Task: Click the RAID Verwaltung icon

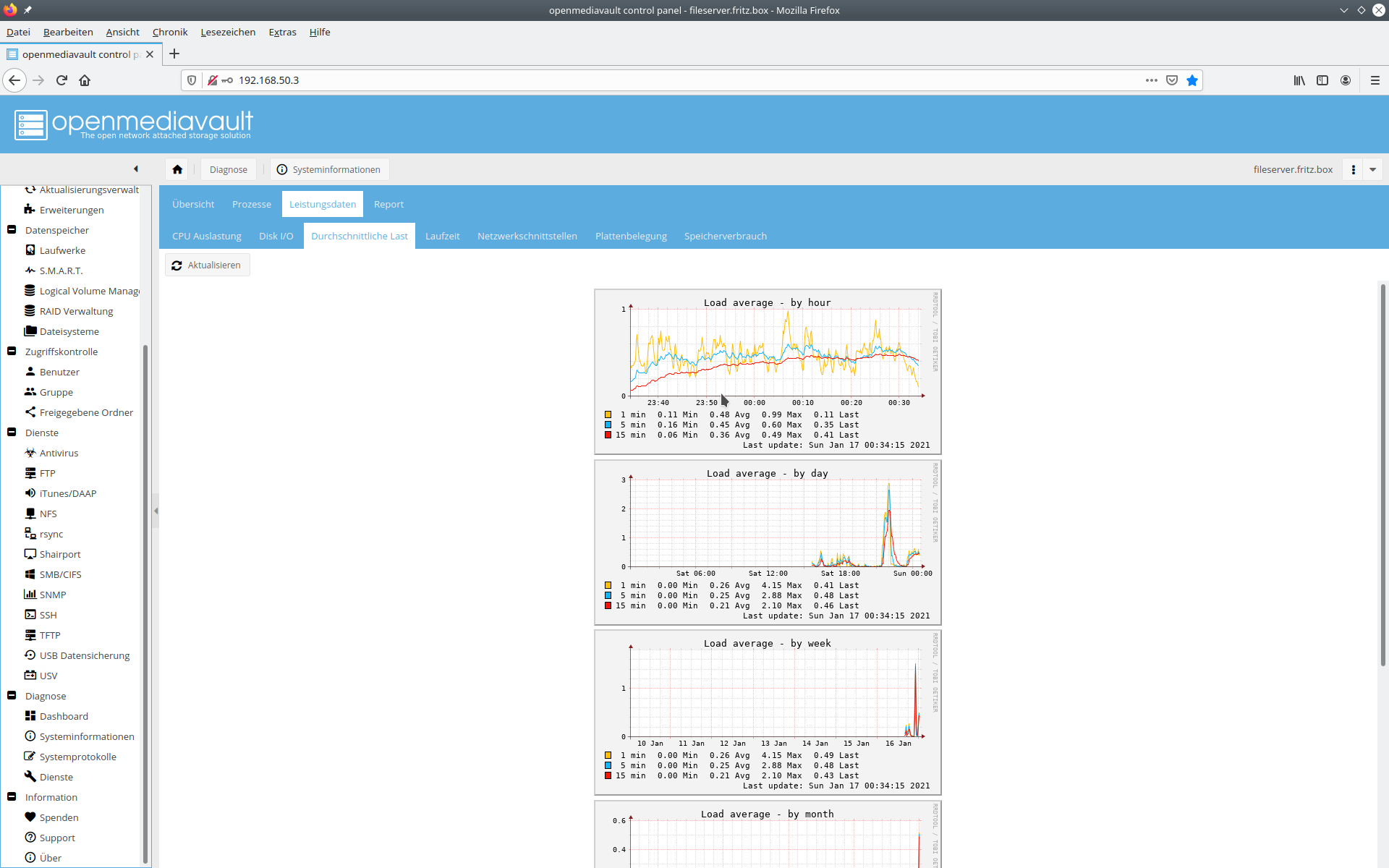Action: coord(30,311)
